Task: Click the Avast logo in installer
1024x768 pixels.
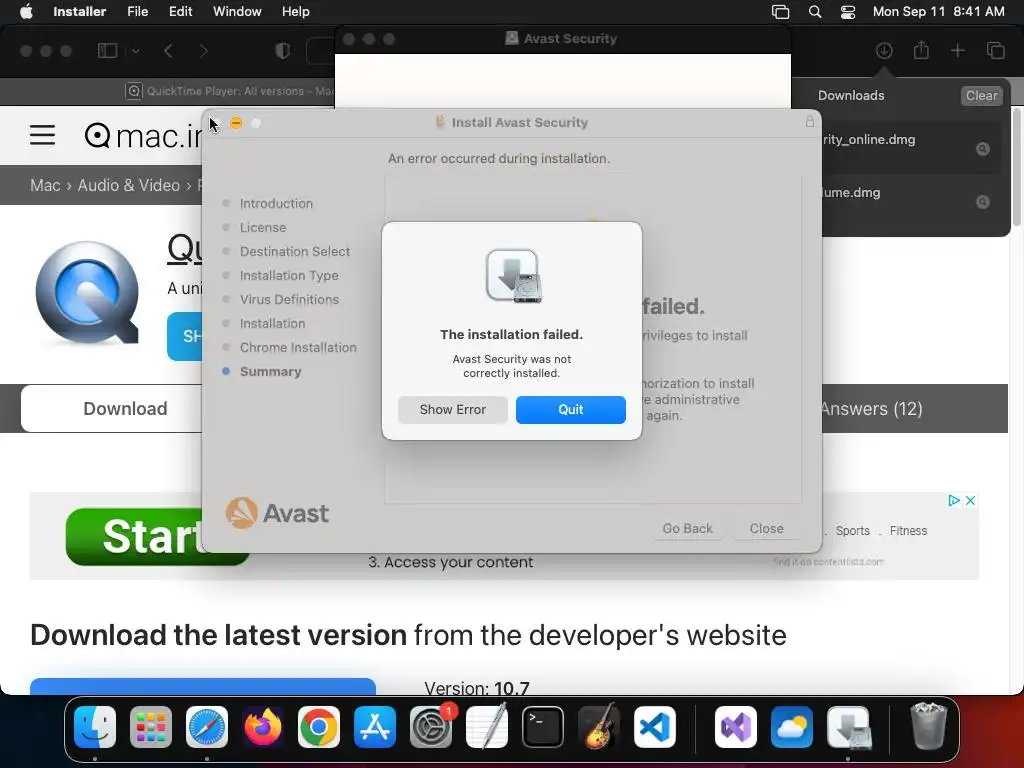Action: click(278, 513)
